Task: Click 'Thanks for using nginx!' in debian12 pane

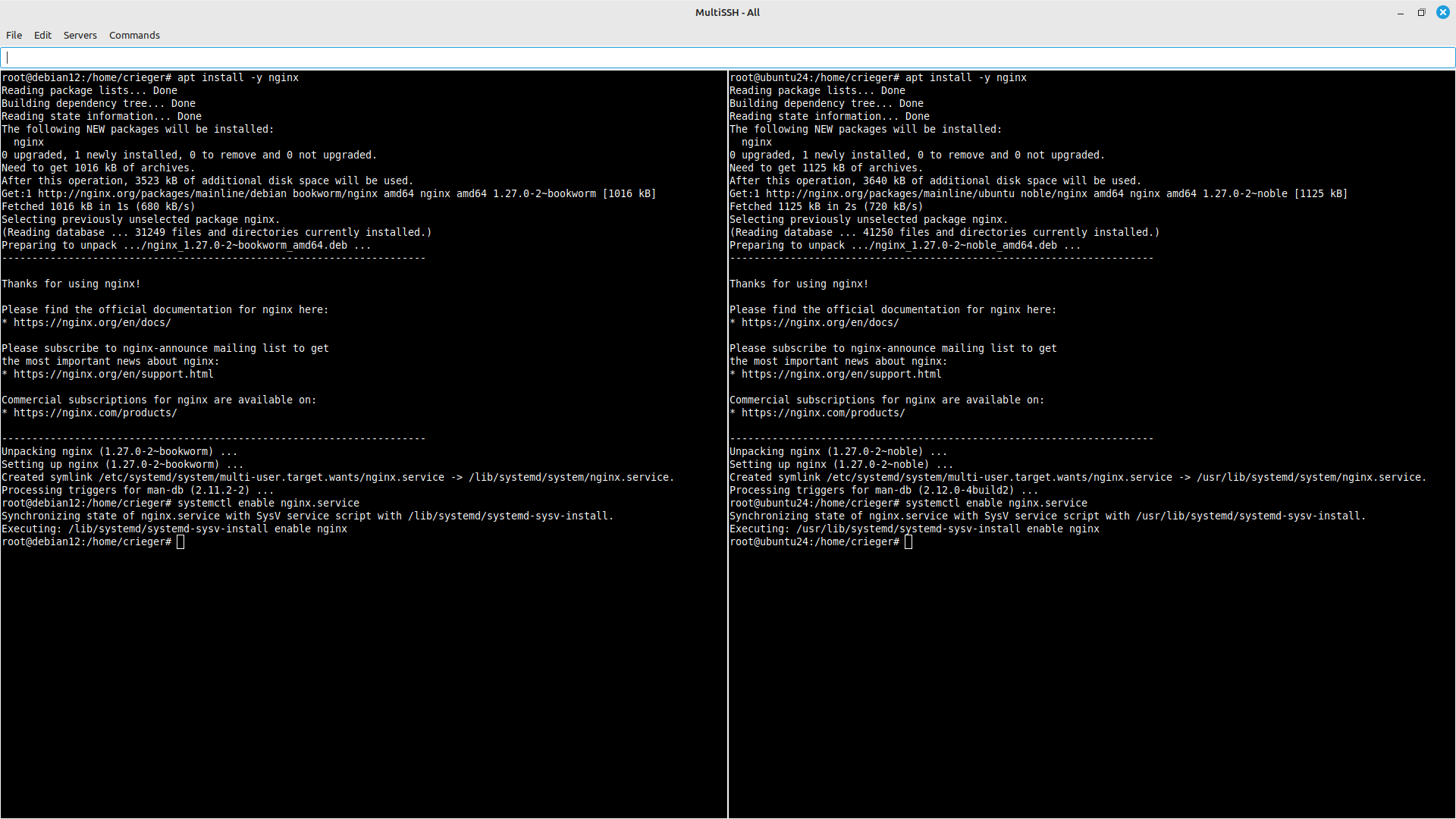Action: click(71, 284)
